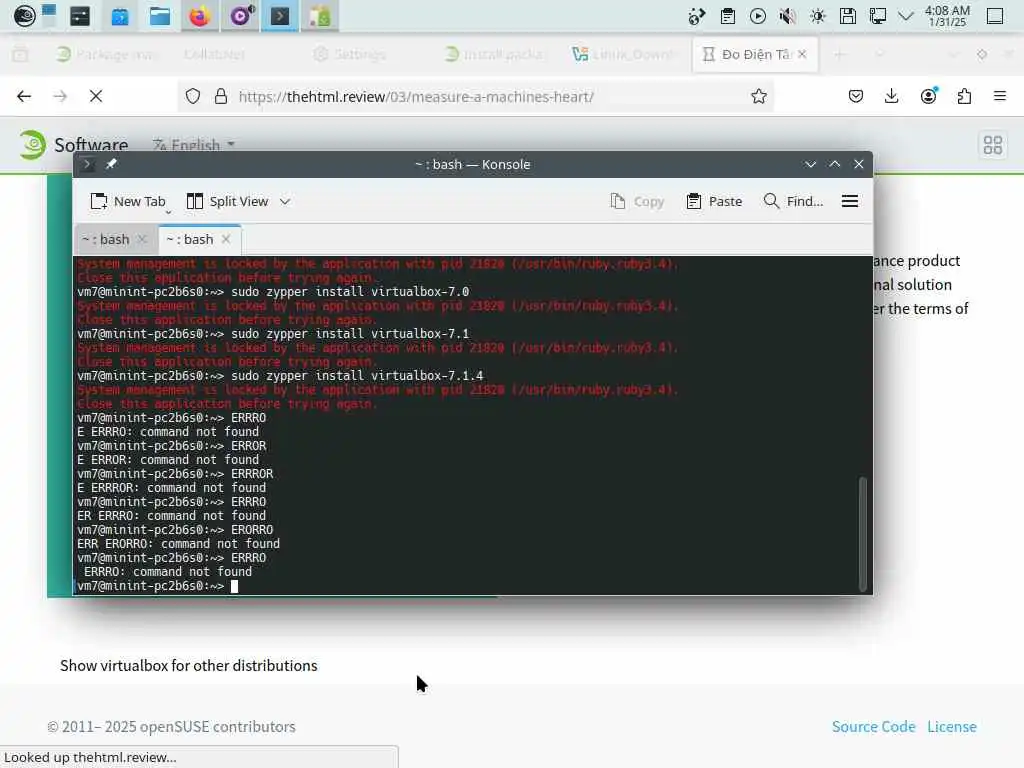Open the Source Code footer link

[x=873, y=726]
